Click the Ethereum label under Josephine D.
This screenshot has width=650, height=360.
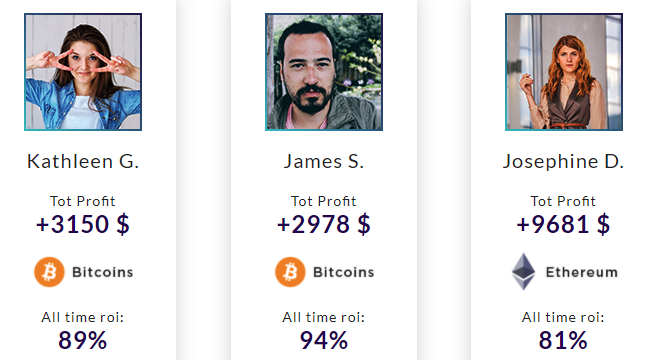tap(582, 272)
